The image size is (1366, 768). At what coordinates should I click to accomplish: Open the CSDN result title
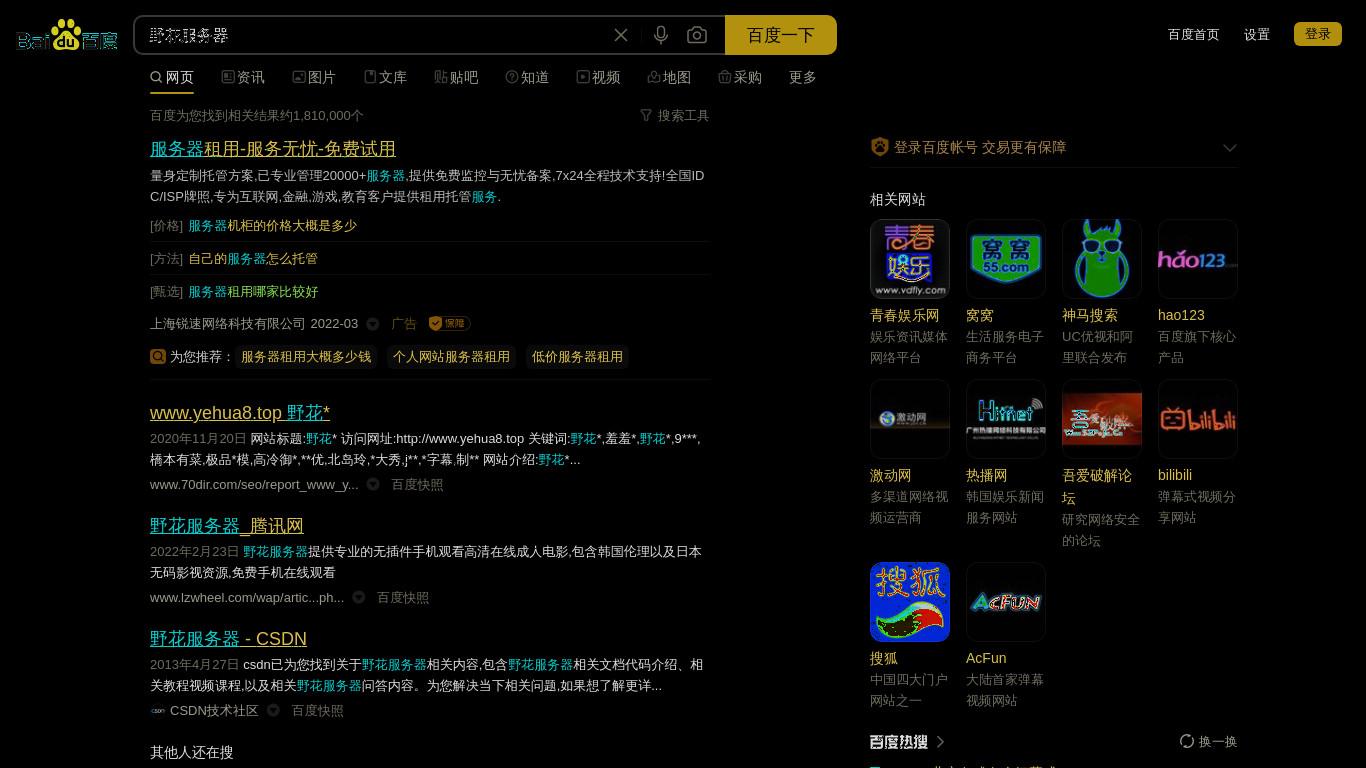tap(228, 638)
